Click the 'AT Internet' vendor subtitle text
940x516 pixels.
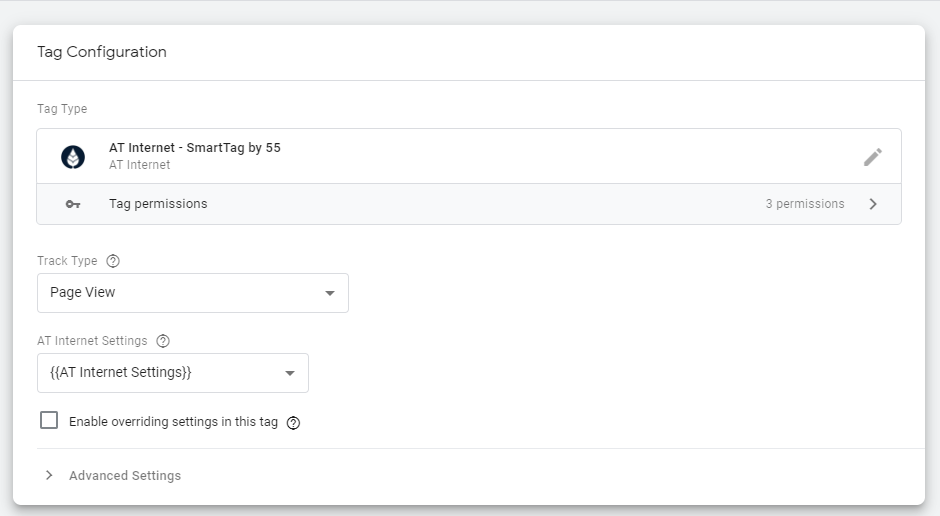pyautogui.click(x=139, y=165)
